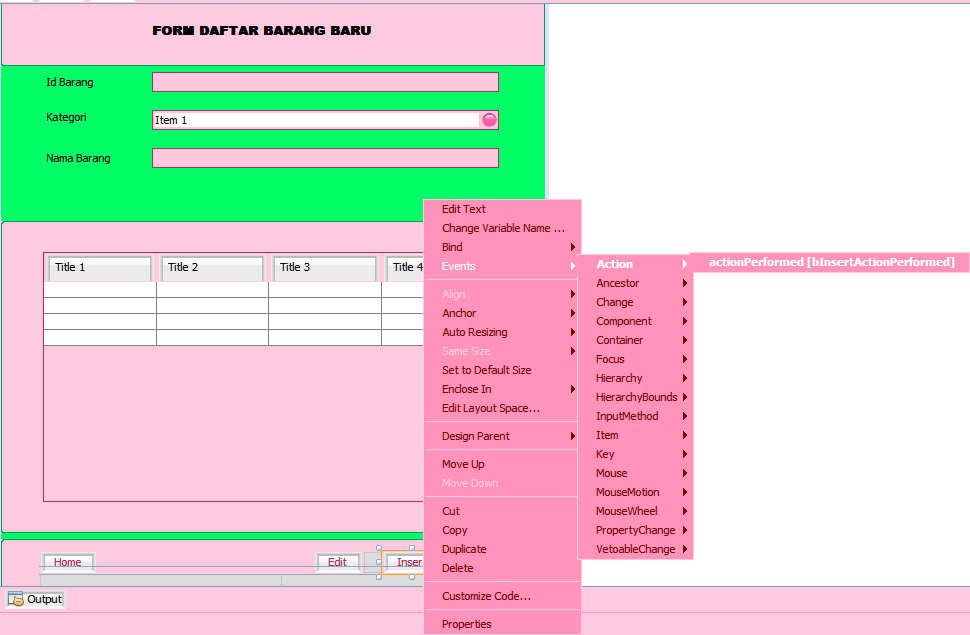Open the Kategori combo box dropdown button
Image resolution: width=970 pixels, height=635 pixels.
tap(489, 120)
